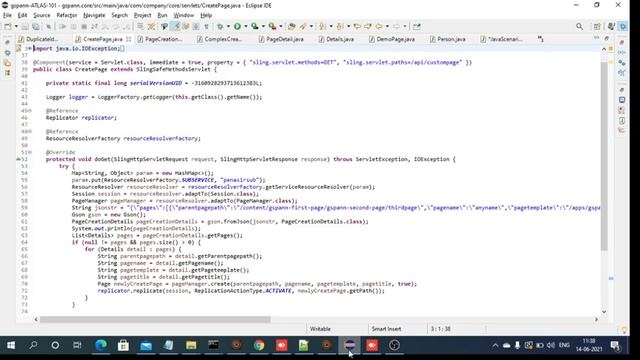Click the Save toolbar icon
Screen dimensions: 640x360
coord(25,27)
